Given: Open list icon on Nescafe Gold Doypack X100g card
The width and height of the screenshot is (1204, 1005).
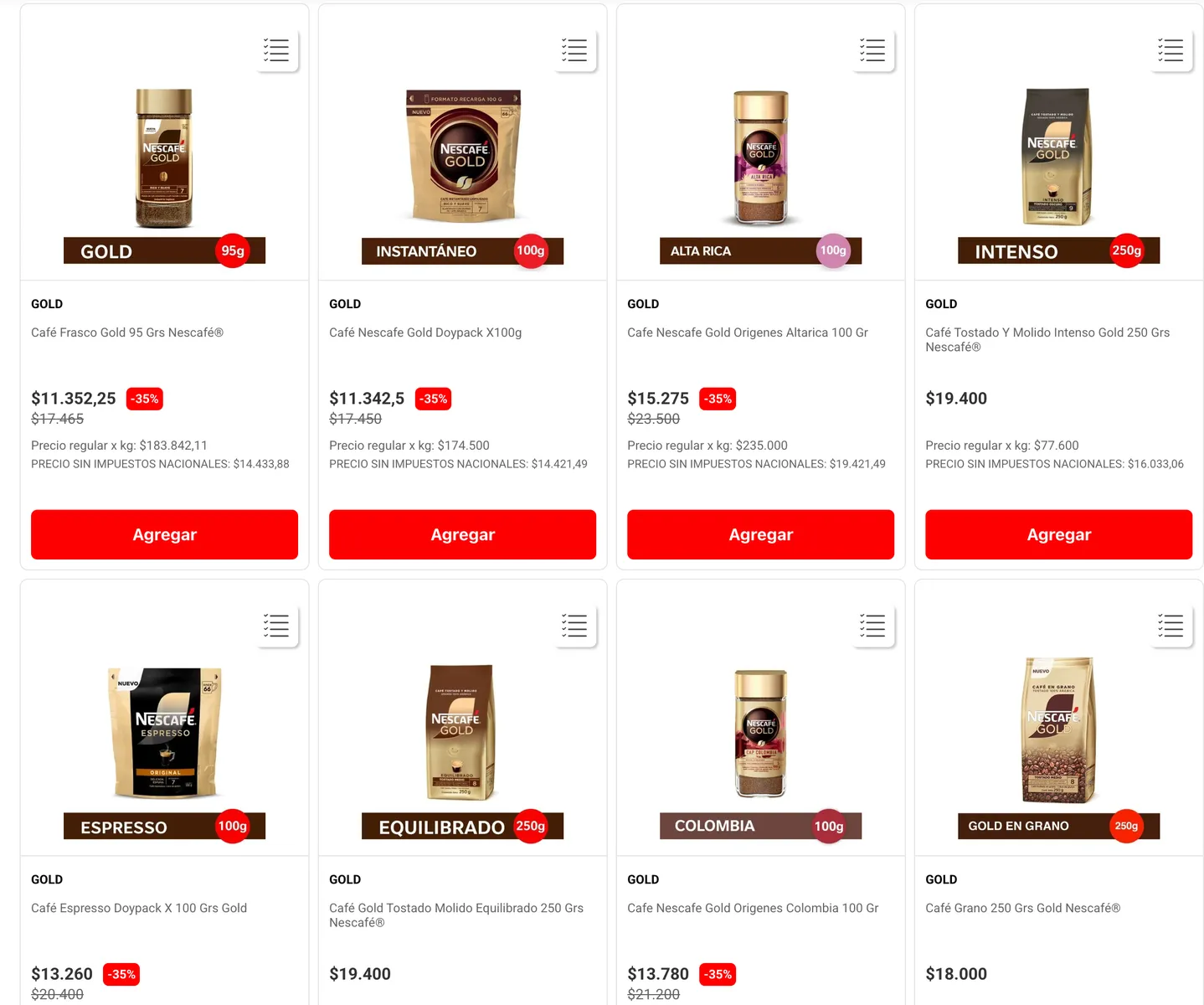Looking at the screenshot, I should coord(574,50).
